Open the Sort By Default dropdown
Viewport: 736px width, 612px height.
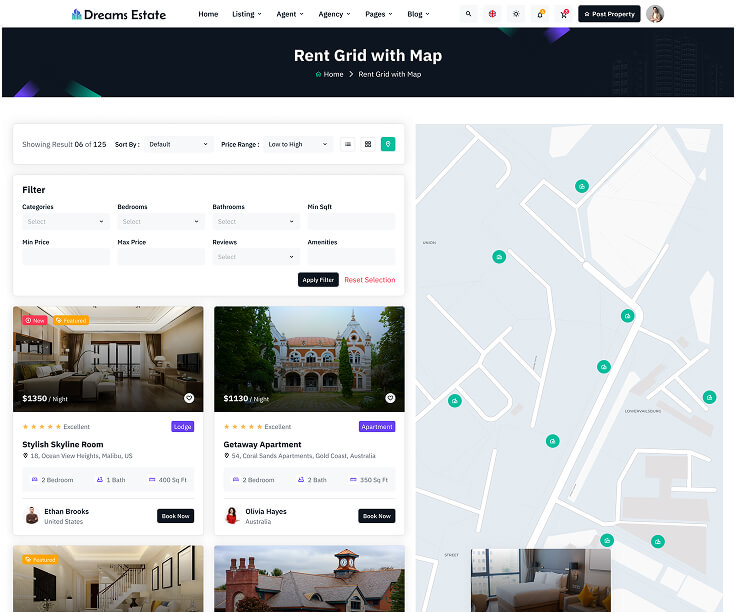pos(178,144)
